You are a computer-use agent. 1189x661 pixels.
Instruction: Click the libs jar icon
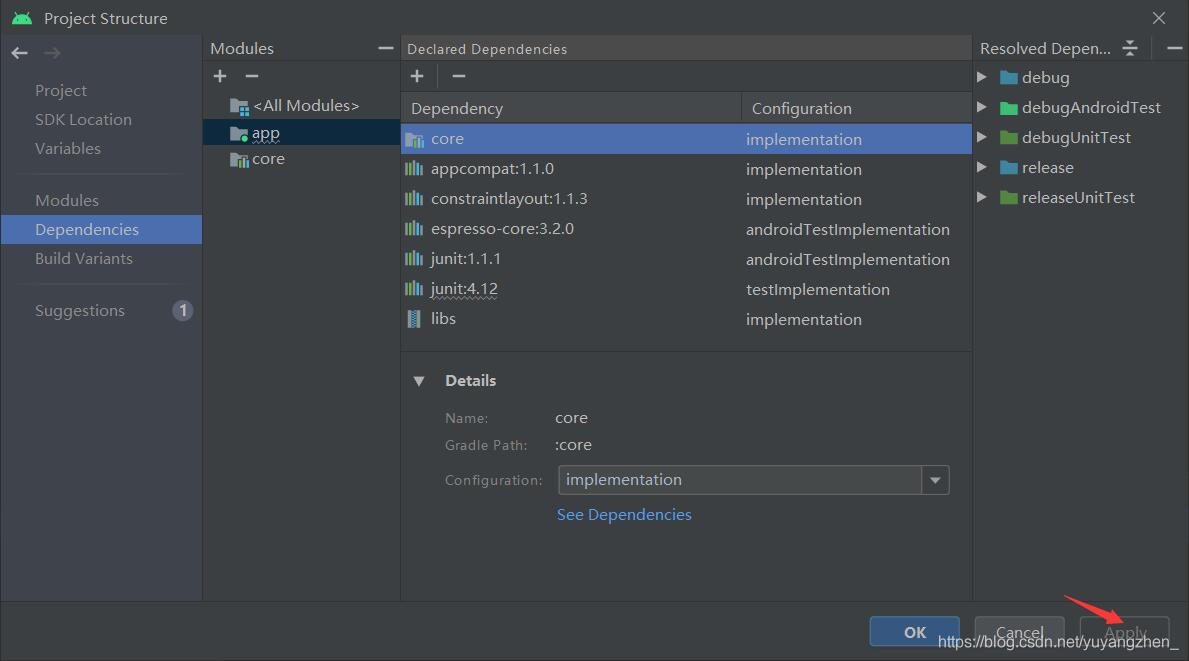click(x=414, y=318)
